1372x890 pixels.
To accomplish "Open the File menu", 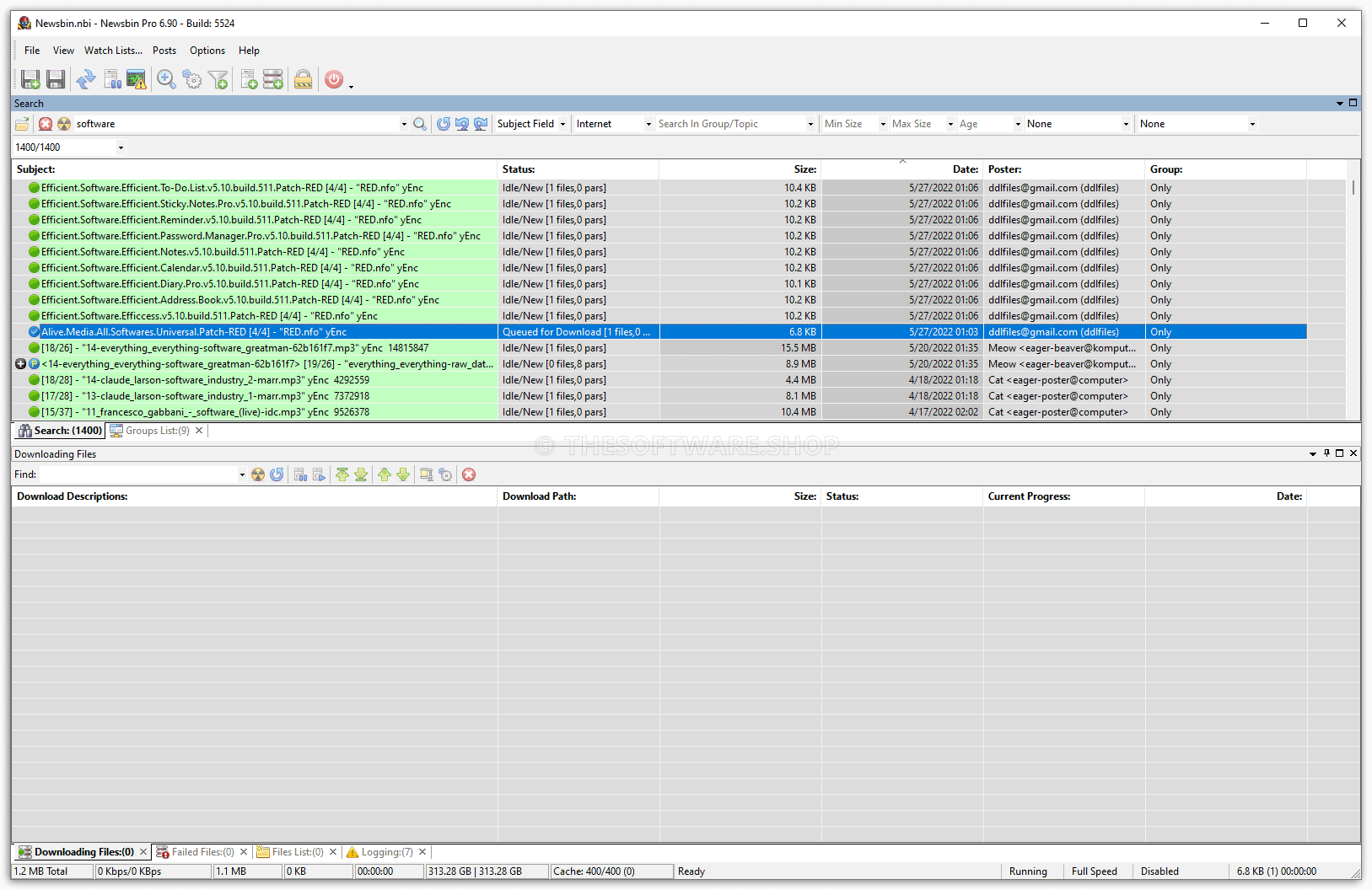I will 32,51.
